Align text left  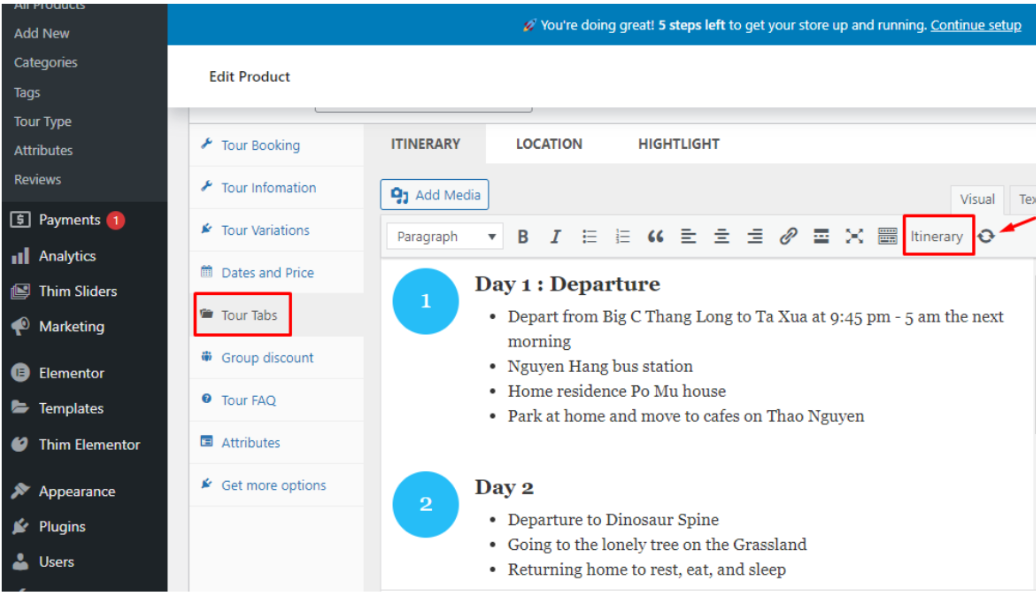(688, 236)
